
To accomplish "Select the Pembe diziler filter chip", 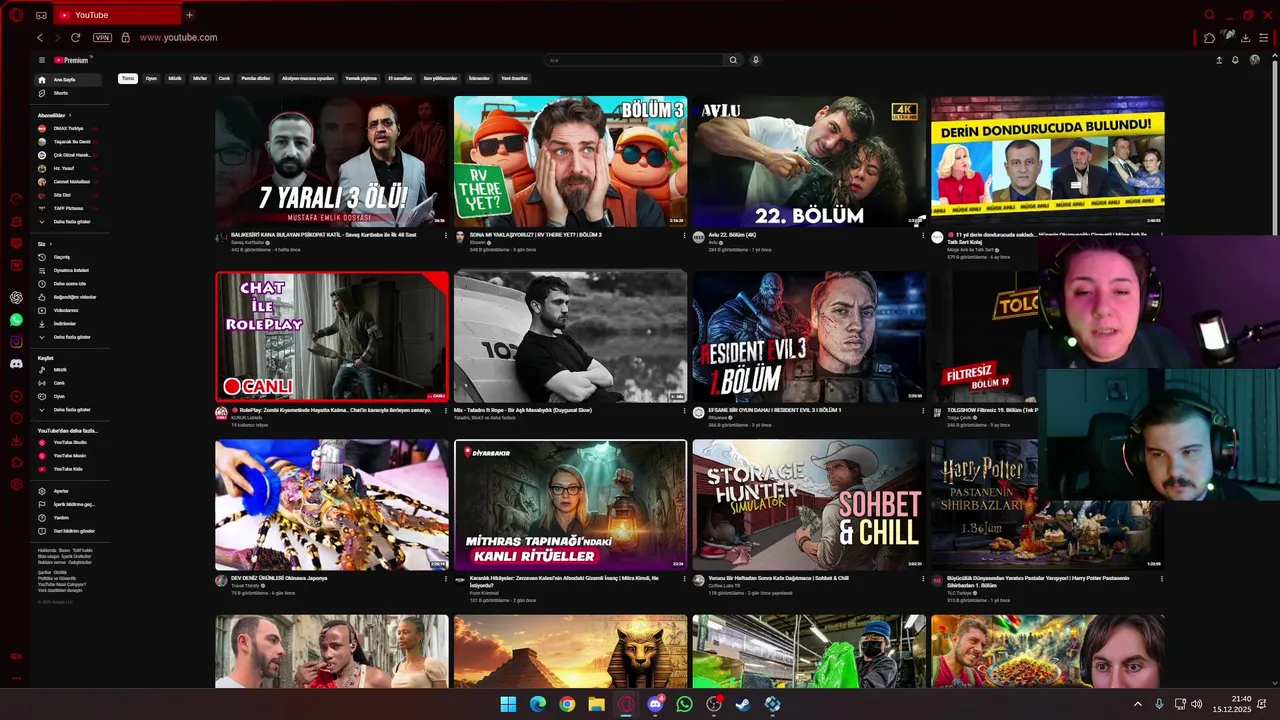I will click(256, 78).
